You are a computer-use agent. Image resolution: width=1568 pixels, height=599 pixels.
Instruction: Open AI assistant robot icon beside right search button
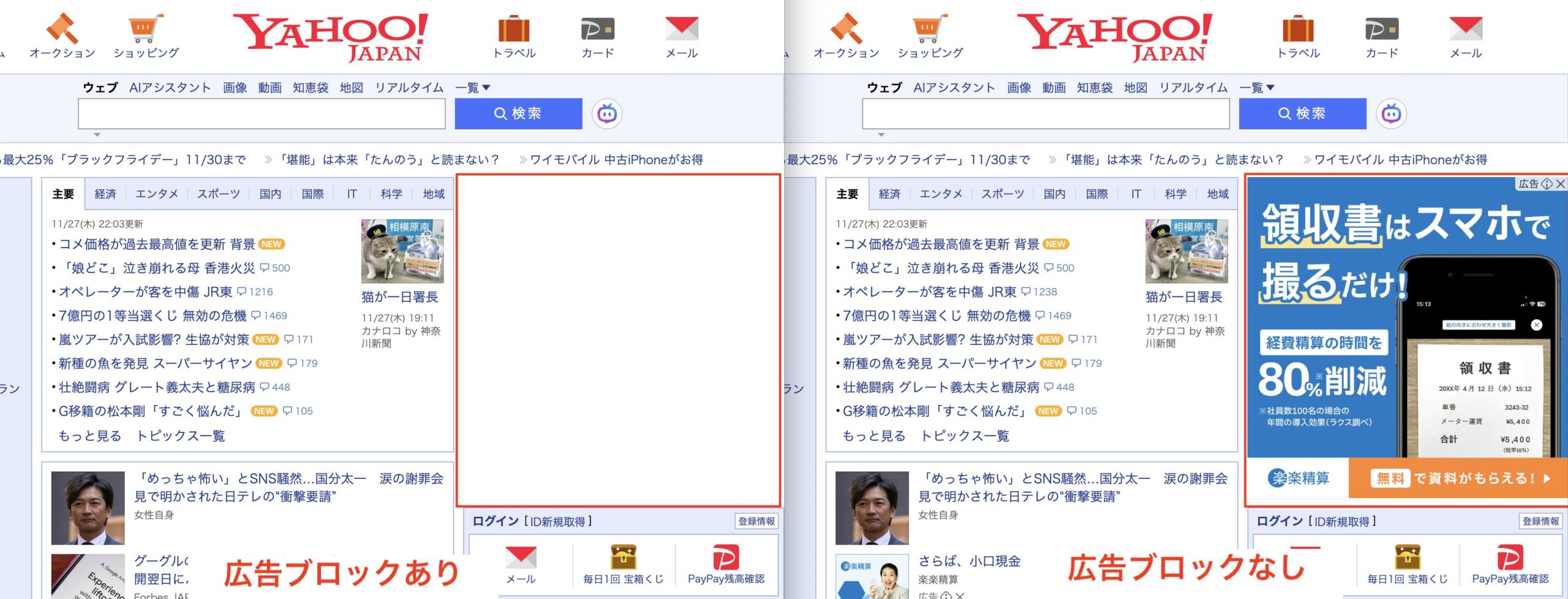[1391, 114]
